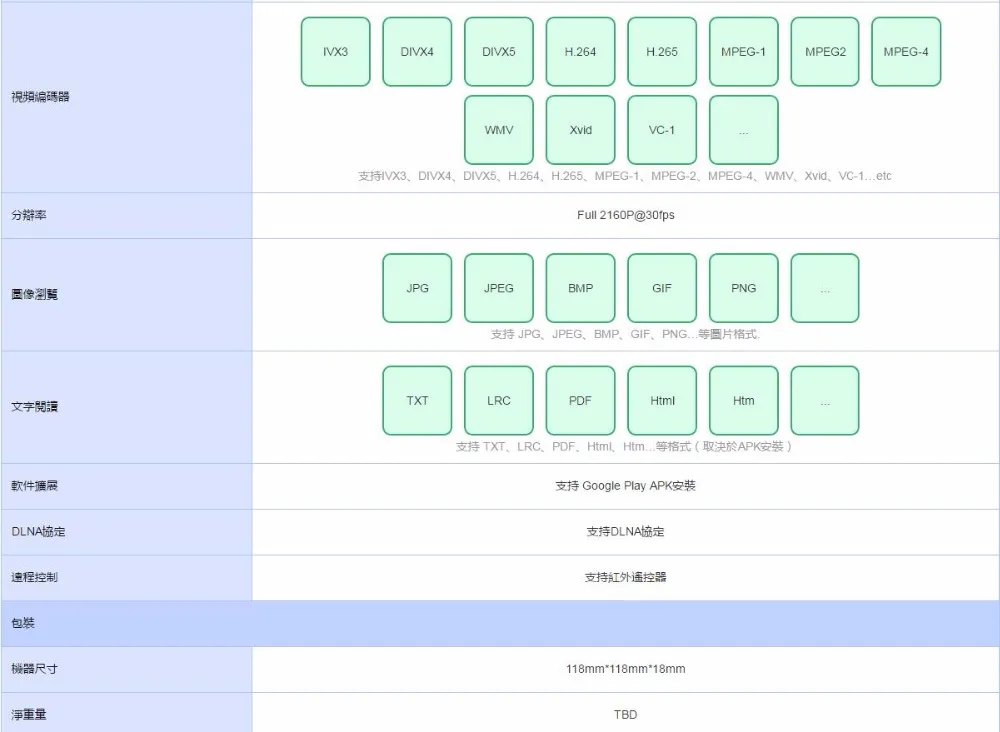Viewport: 1000px width, 732px height.
Task: Select the 支持紅外遙控器 value
Action: click(626, 577)
